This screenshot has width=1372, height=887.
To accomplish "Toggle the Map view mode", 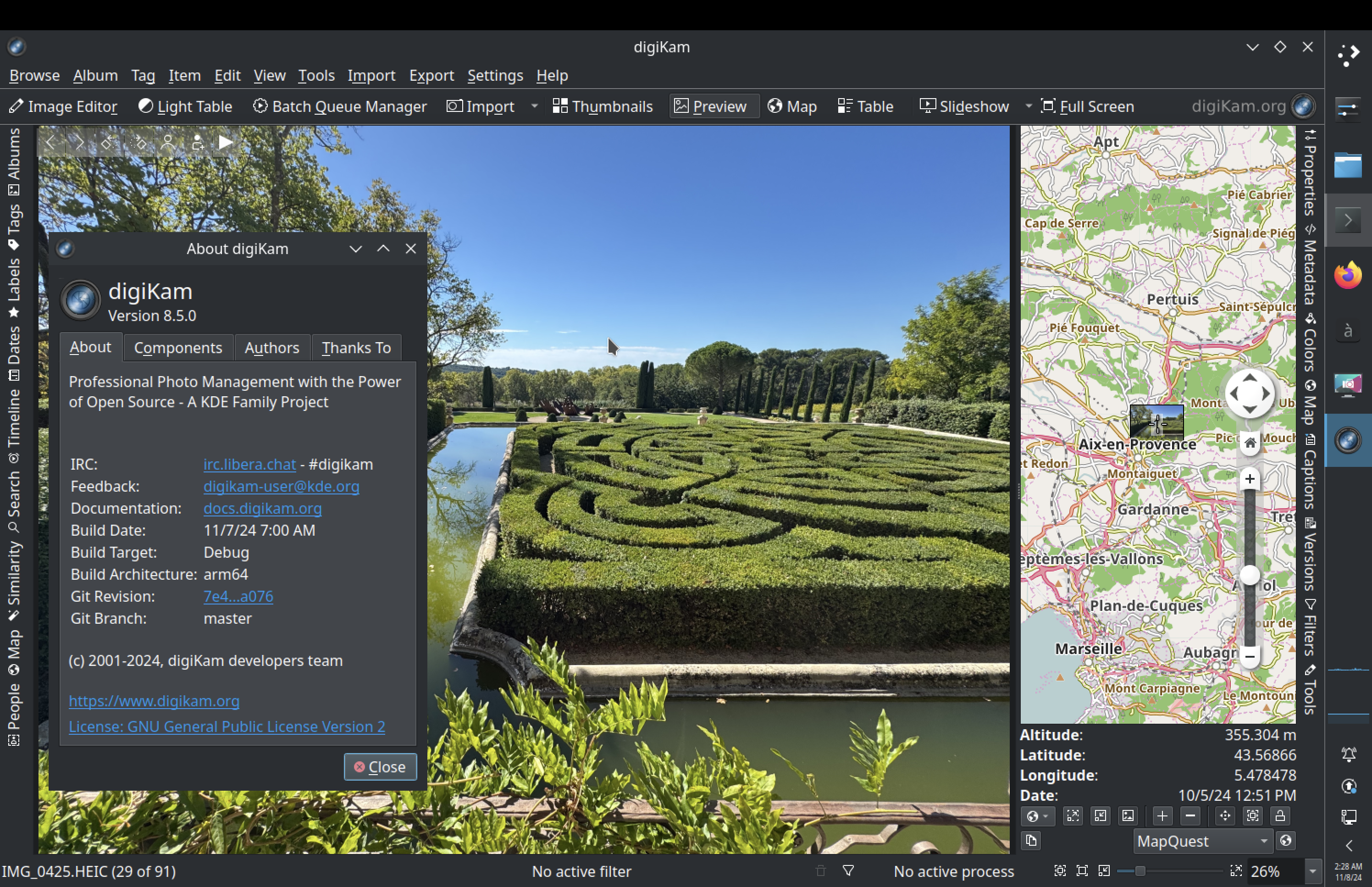I will (792, 106).
